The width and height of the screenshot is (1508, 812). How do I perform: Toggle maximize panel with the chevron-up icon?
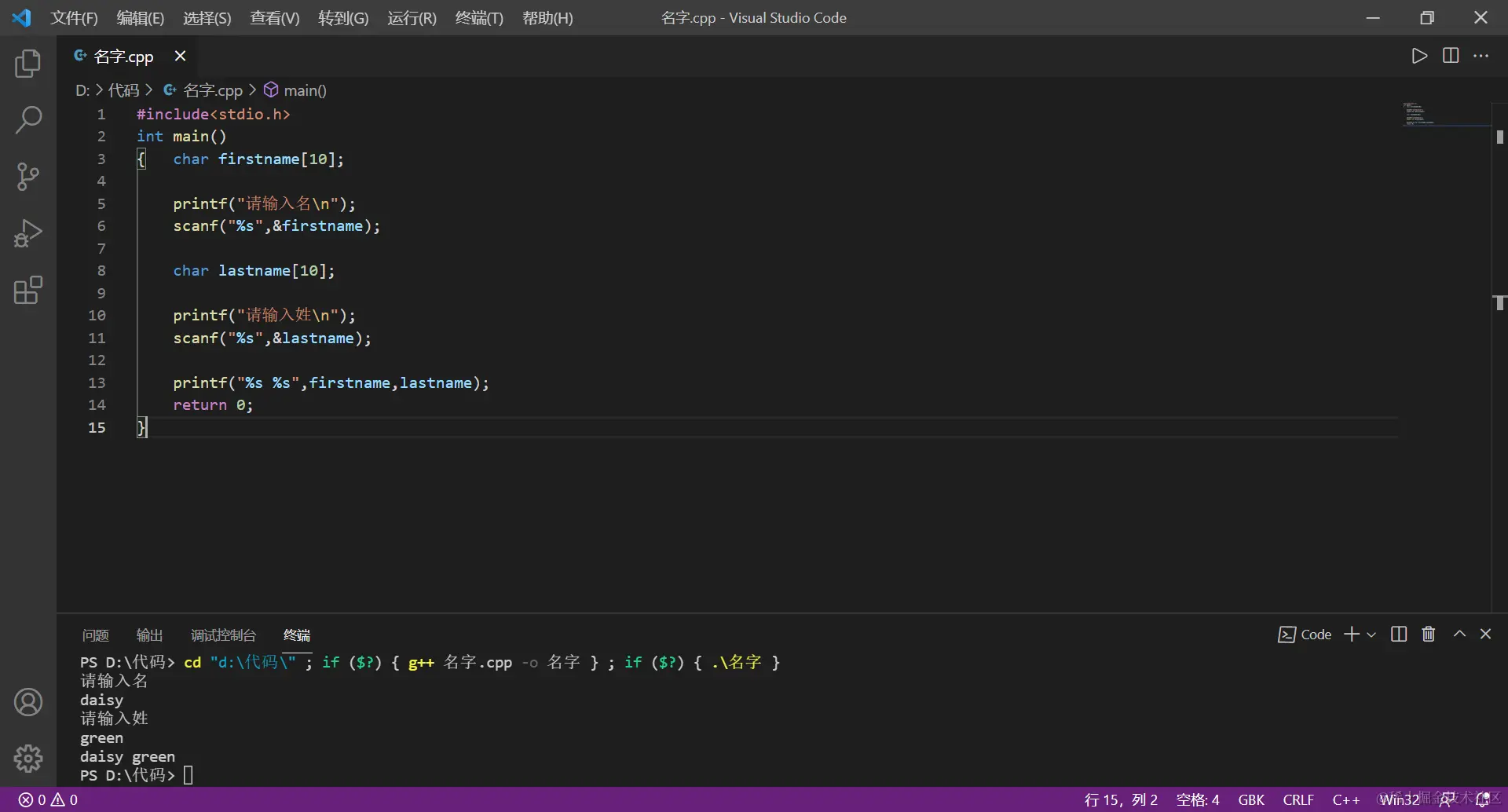[1459, 635]
